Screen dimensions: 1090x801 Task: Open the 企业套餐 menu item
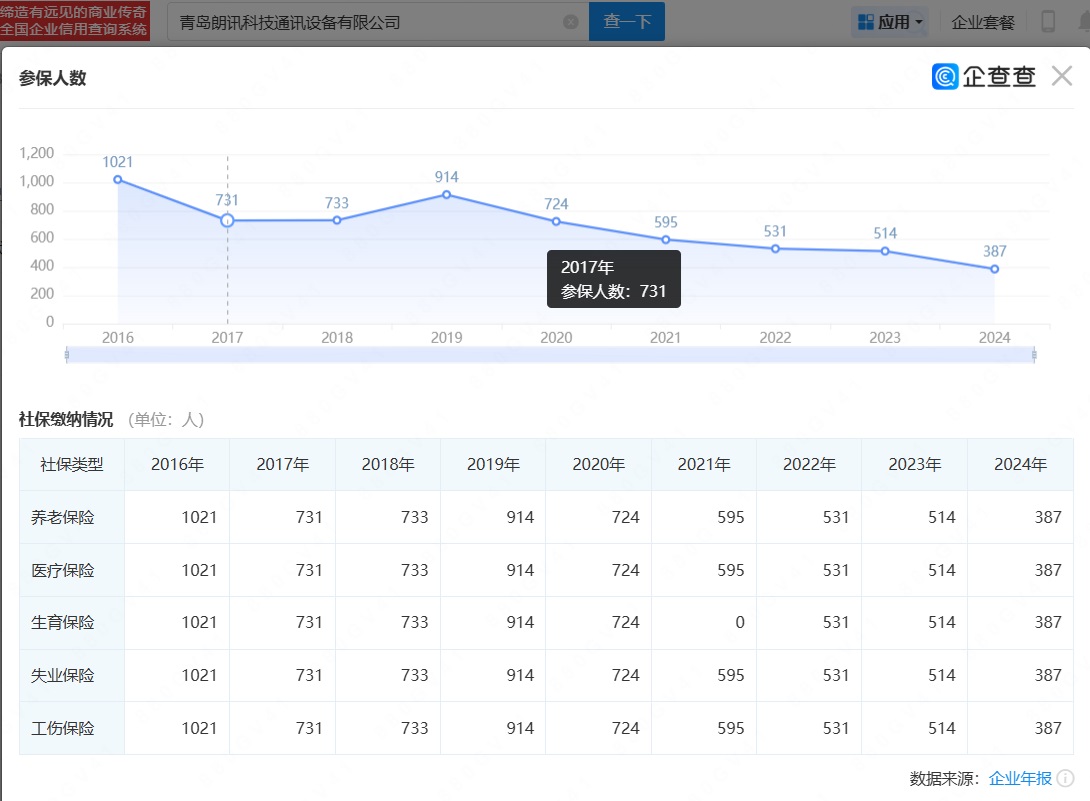pos(982,22)
